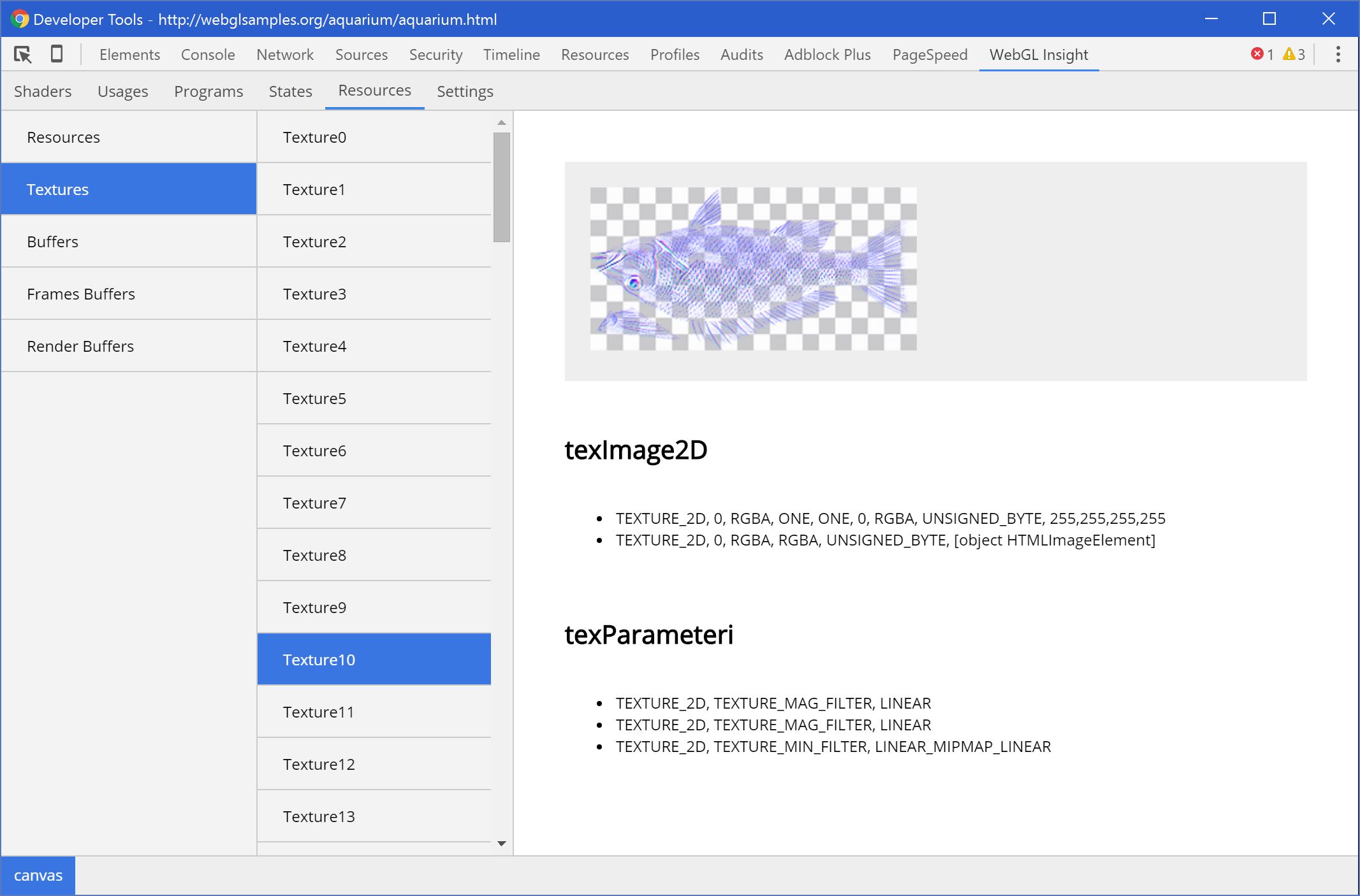Open the WebGL Insight Settings tab
The height and width of the screenshot is (896, 1360).
coord(465,91)
